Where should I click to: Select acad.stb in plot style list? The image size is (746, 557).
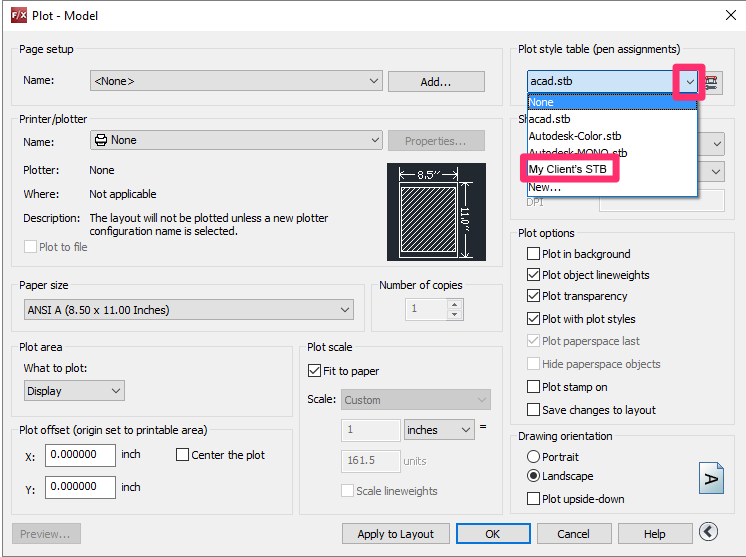pyautogui.click(x=612, y=119)
